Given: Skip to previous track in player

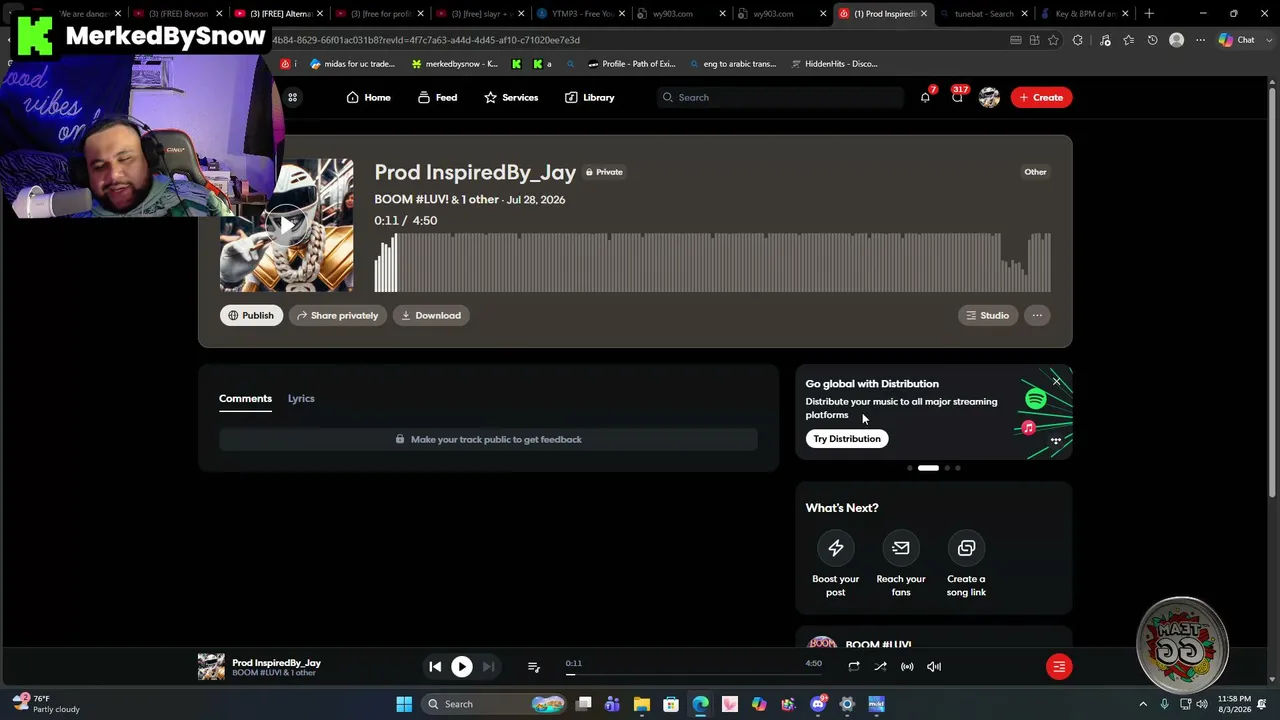Looking at the screenshot, I should coord(435,667).
